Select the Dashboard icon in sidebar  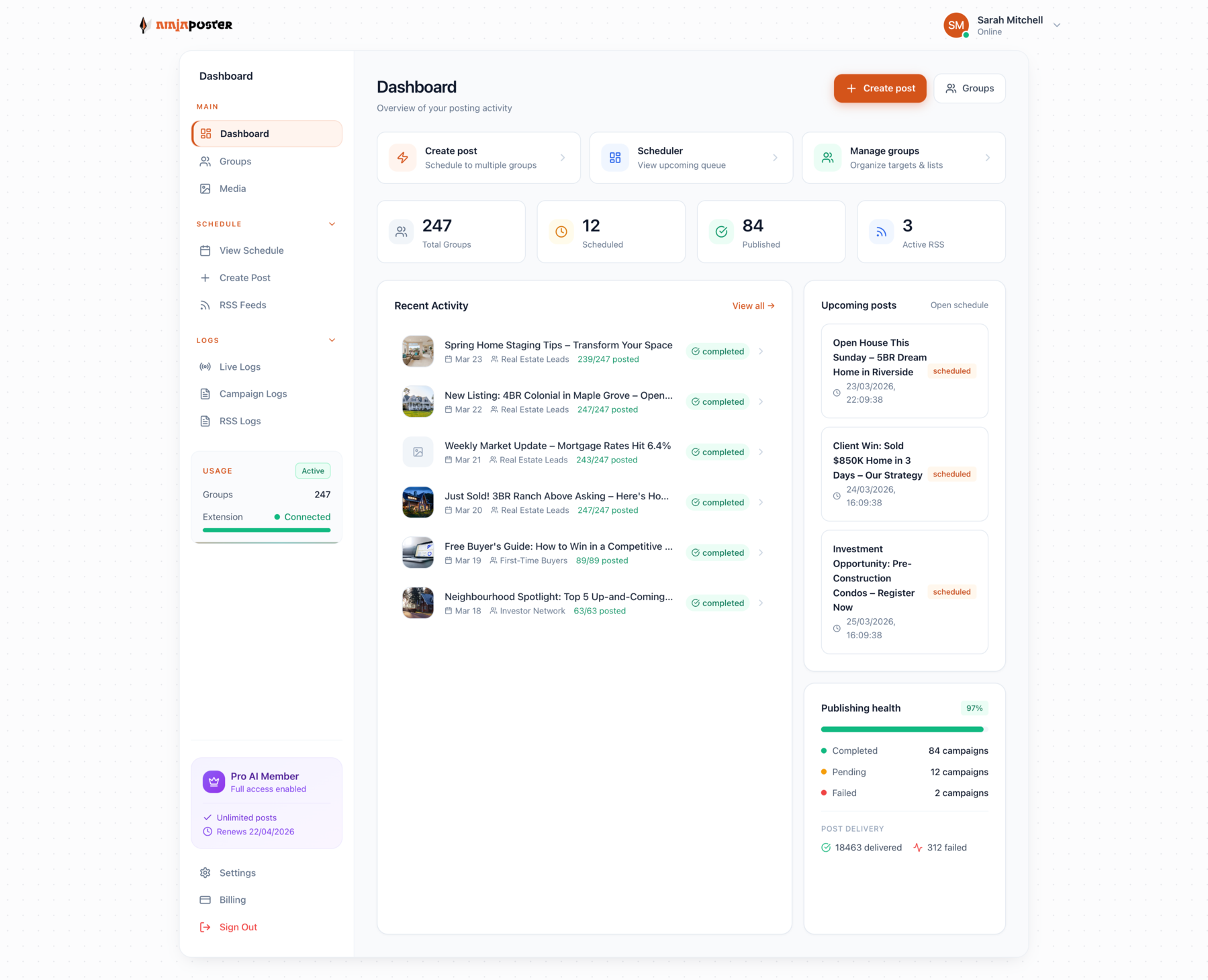point(205,134)
